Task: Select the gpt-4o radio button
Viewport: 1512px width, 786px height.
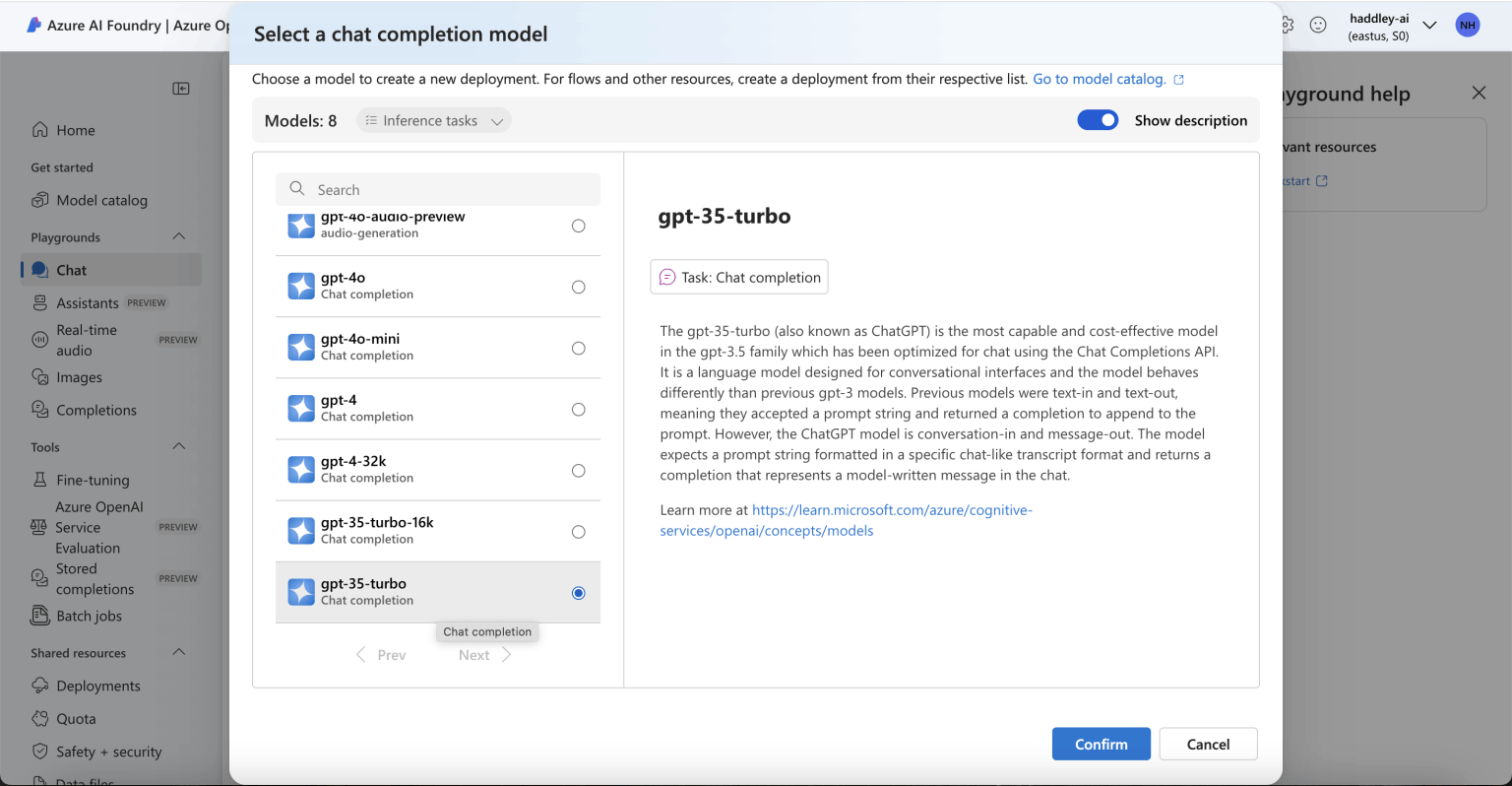Action: (x=579, y=287)
